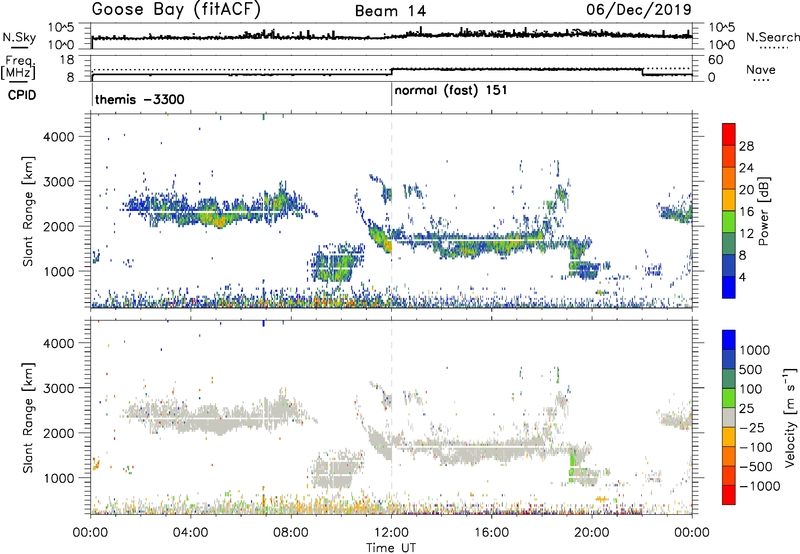Click the 'Beam 14' label
The height and width of the screenshot is (554, 800).
point(390,11)
